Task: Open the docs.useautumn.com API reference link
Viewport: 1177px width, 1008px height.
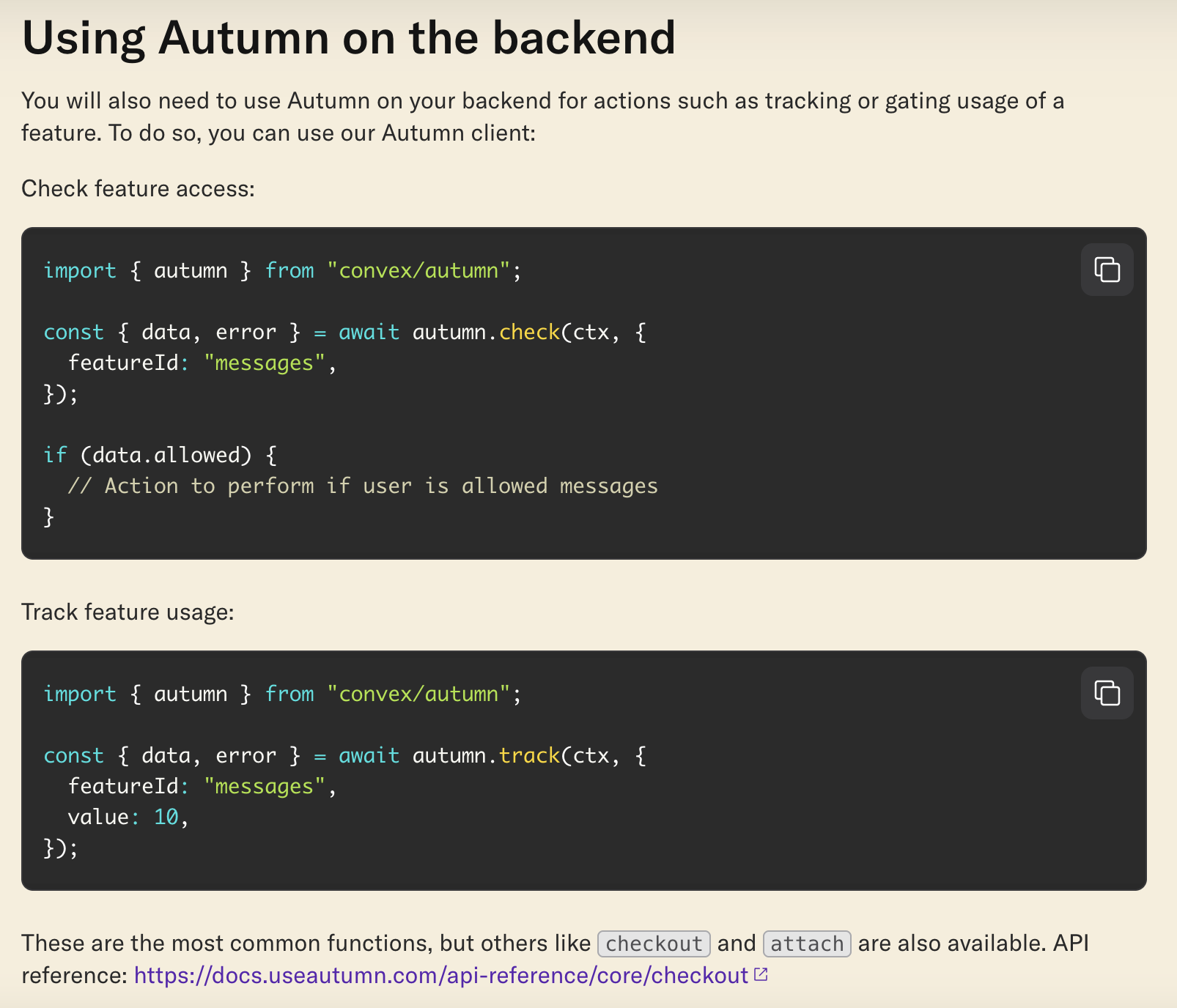Action: pyautogui.click(x=441, y=976)
